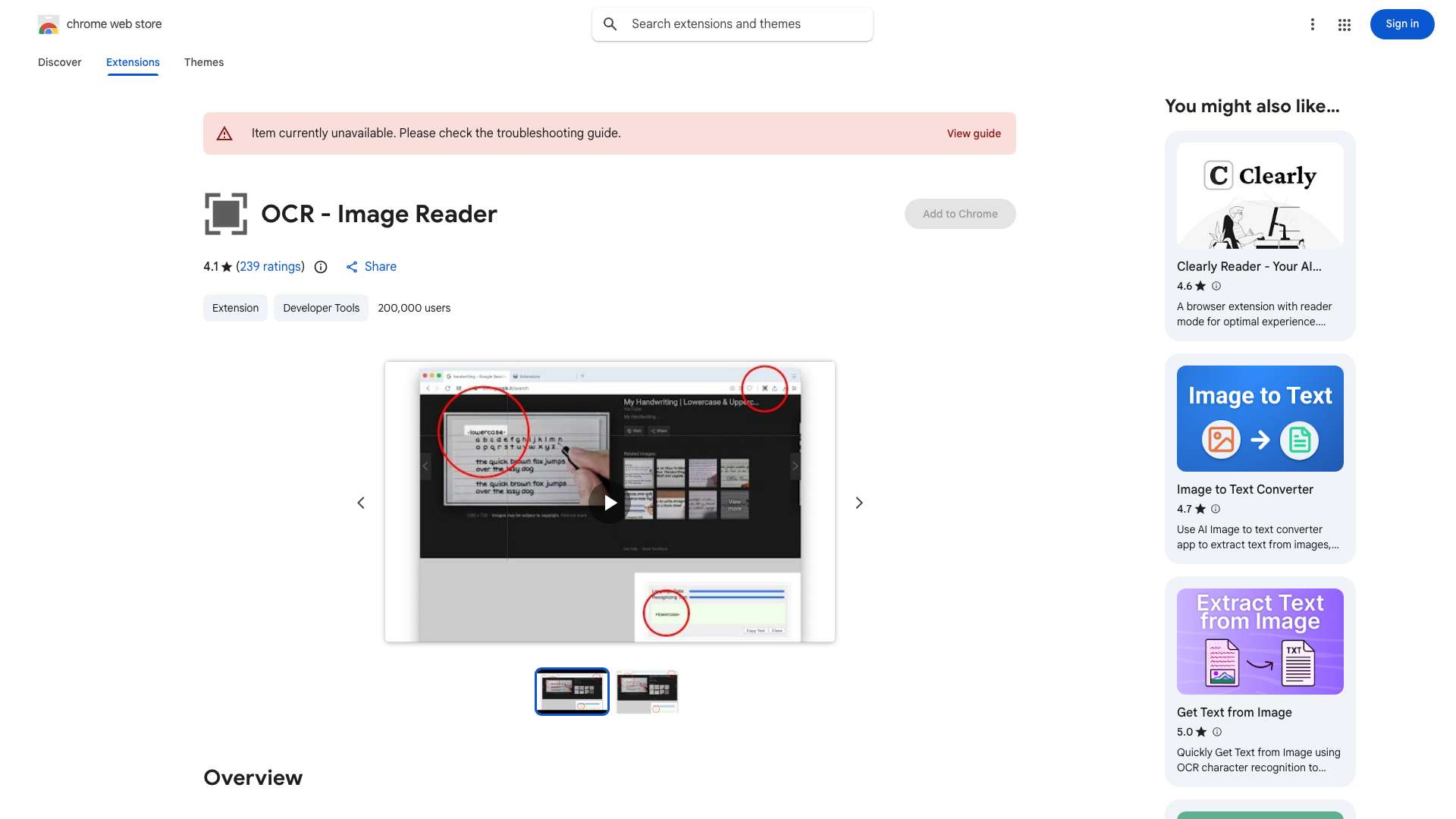Open the 239 ratings link
Screen dimensions: 1456x819
[x=271, y=267]
